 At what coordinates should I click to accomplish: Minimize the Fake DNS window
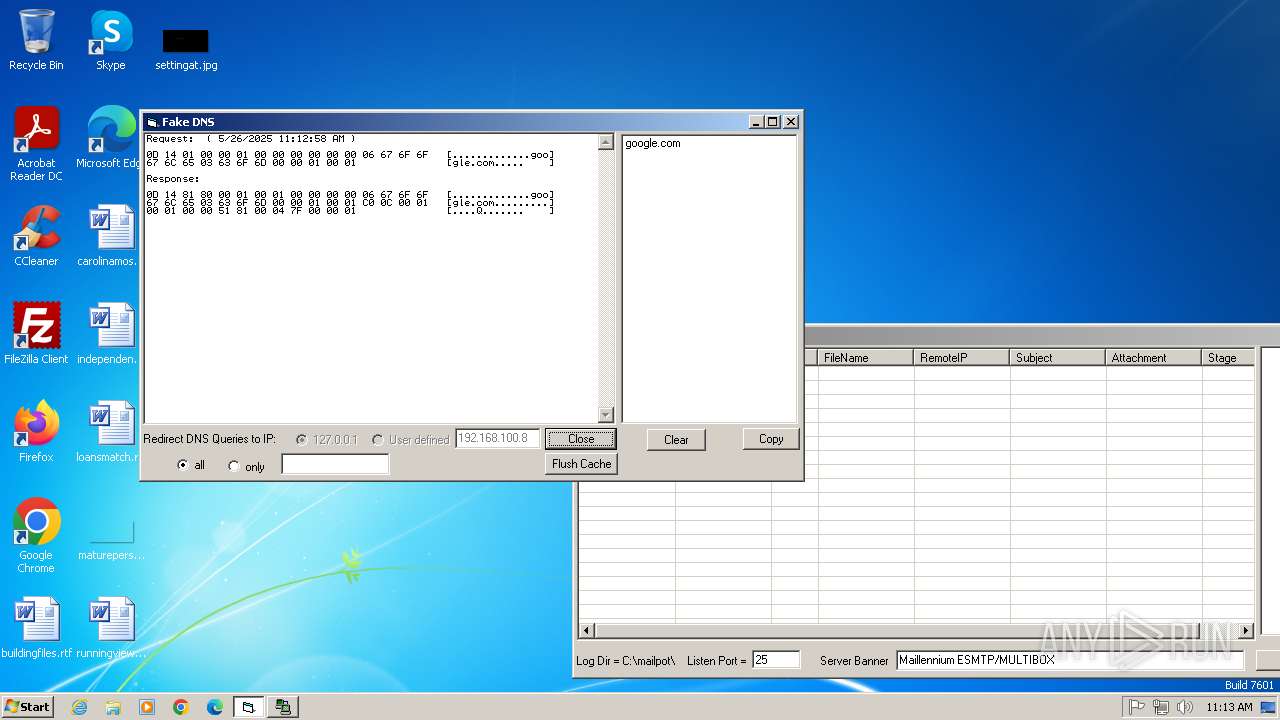click(x=757, y=121)
